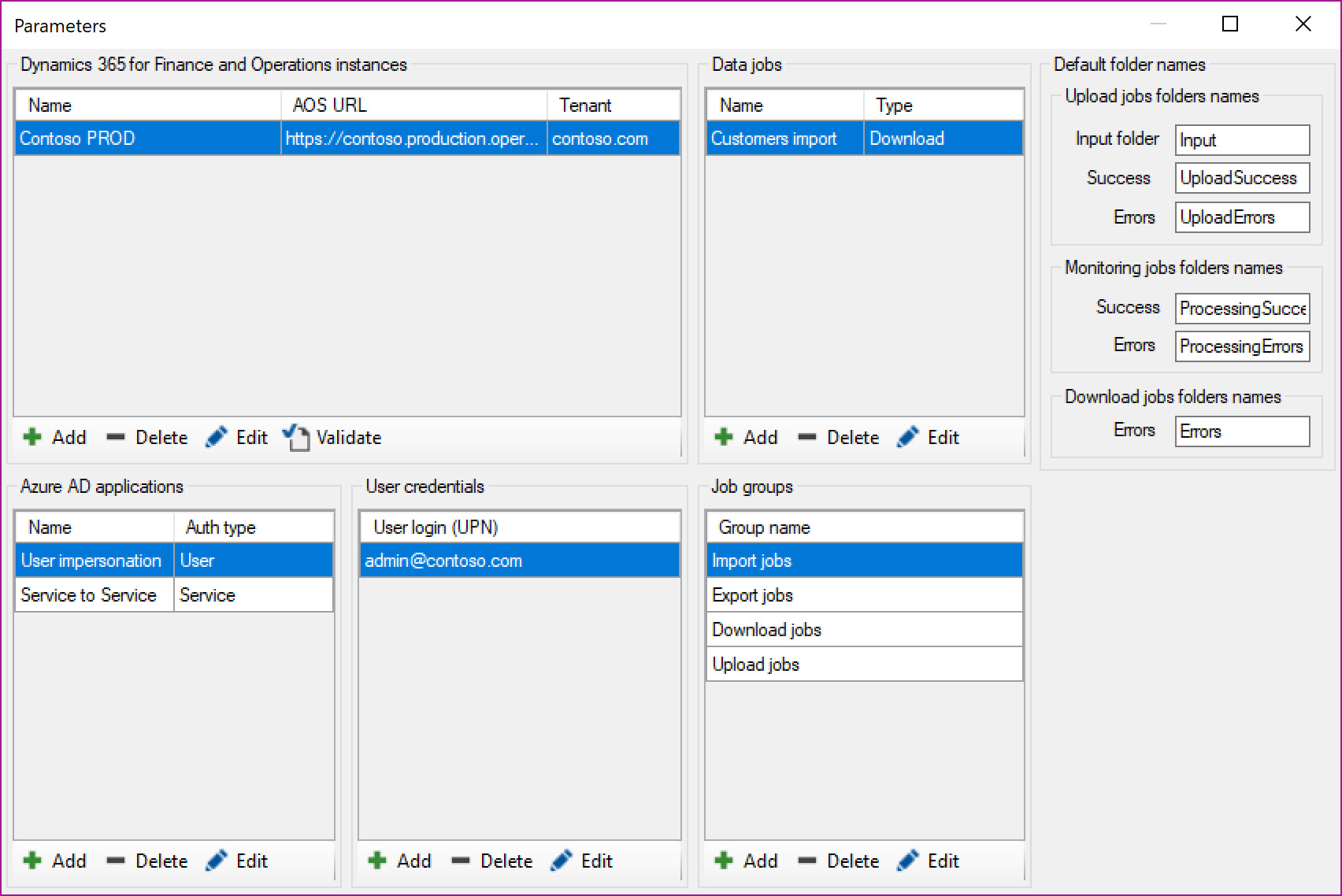This screenshot has height=896, width=1342.
Task: Click the User login (UPN) column header
Action: 520,527
